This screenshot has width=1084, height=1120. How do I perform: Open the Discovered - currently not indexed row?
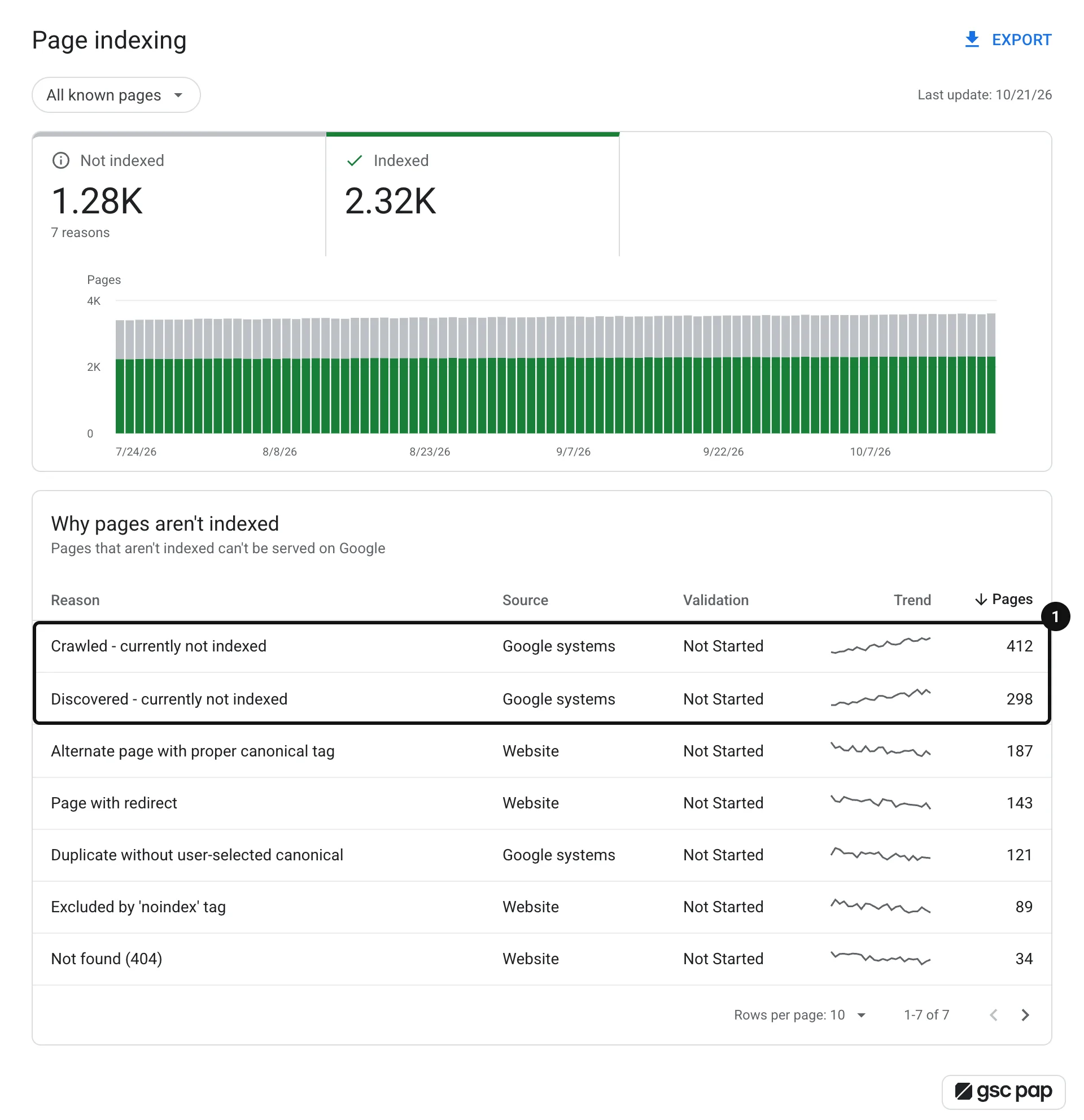(x=541, y=699)
